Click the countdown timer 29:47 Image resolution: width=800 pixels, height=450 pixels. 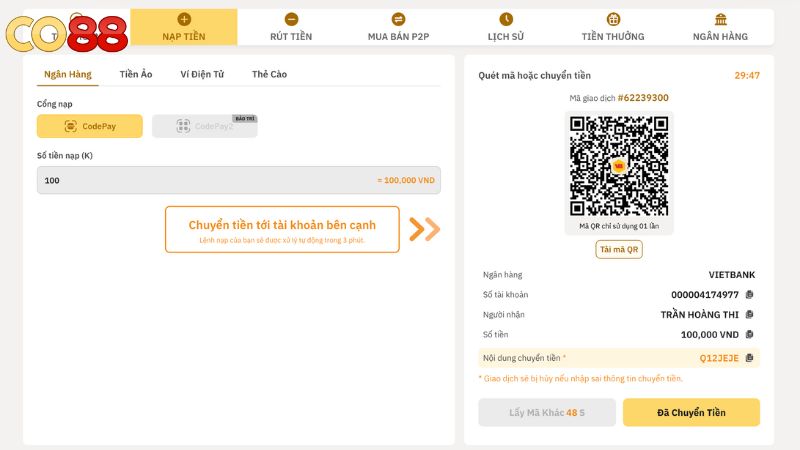pyautogui.click(x=747, y=76)
